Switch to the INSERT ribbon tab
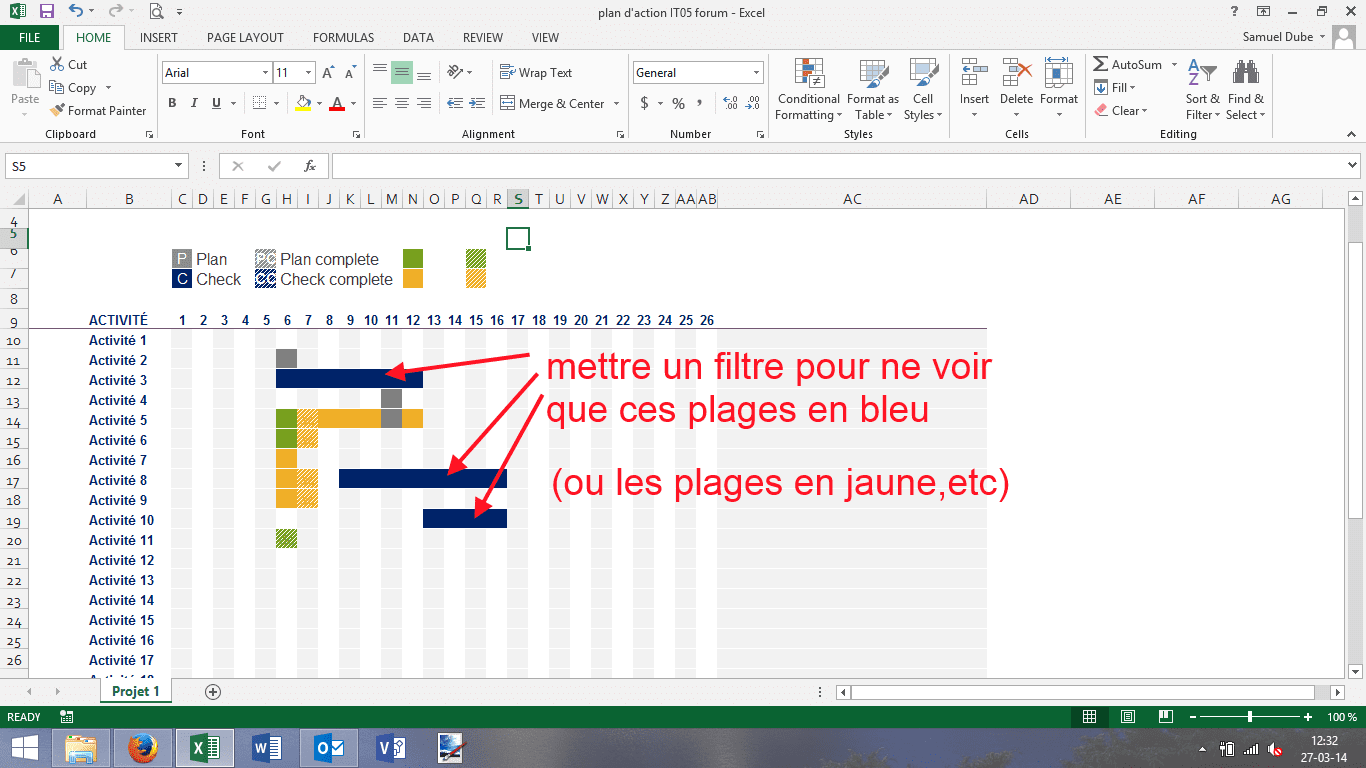This screenshot has width=1366, height=768. coord(159,38)
